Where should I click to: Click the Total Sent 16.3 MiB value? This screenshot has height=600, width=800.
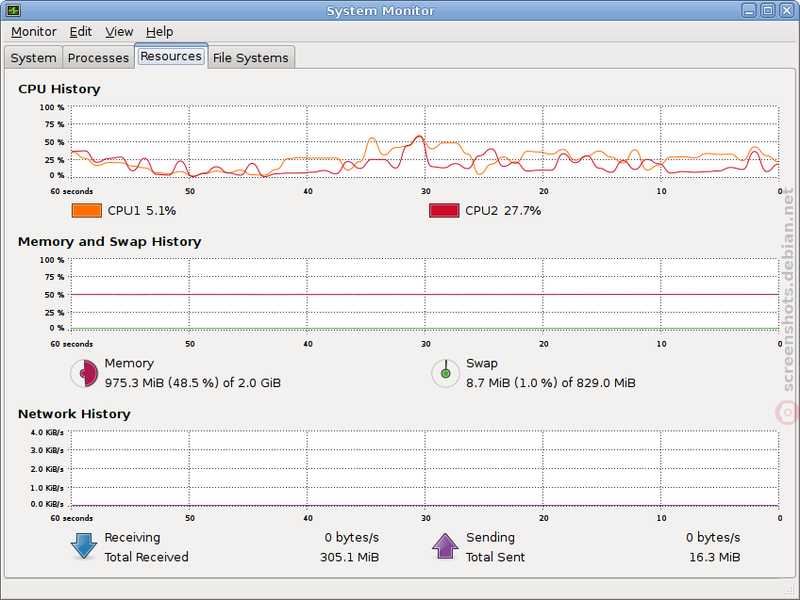[714, 557]
